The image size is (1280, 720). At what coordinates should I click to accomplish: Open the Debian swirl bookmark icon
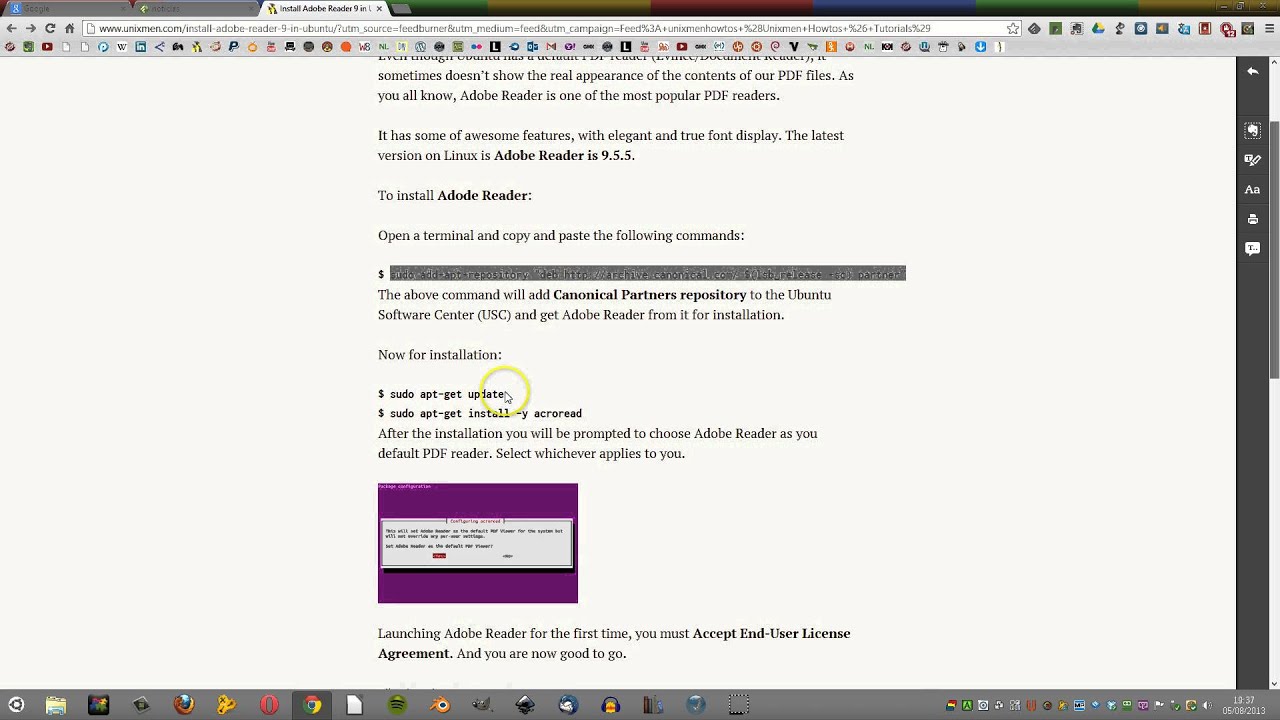coord(774,46)
